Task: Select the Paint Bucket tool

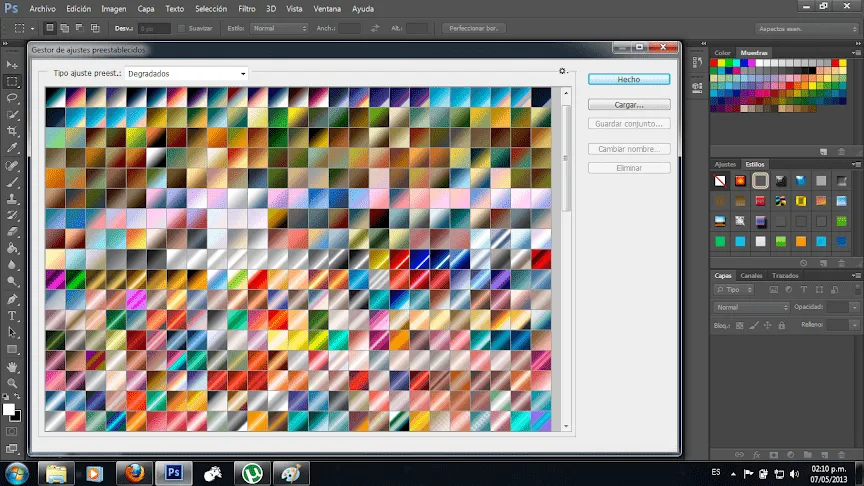Action: click(12, 249)
